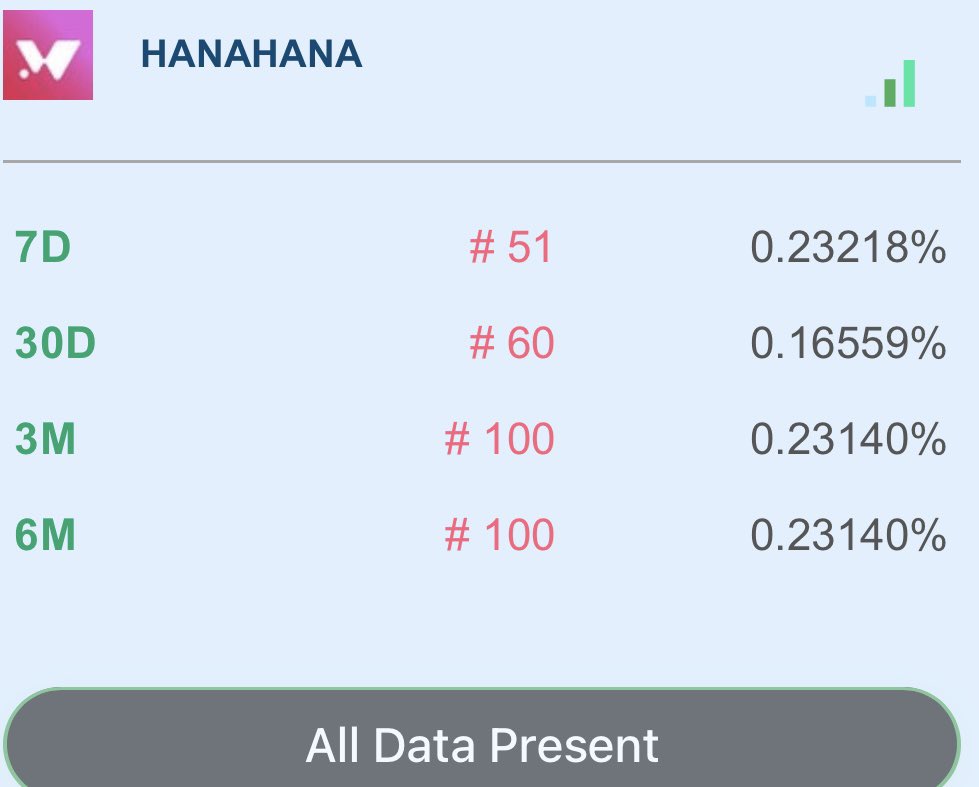Image resolution: width=979 pixels, height=787 pixels.
Task: Select the 30D period label
Action: (x=55, y=342)
